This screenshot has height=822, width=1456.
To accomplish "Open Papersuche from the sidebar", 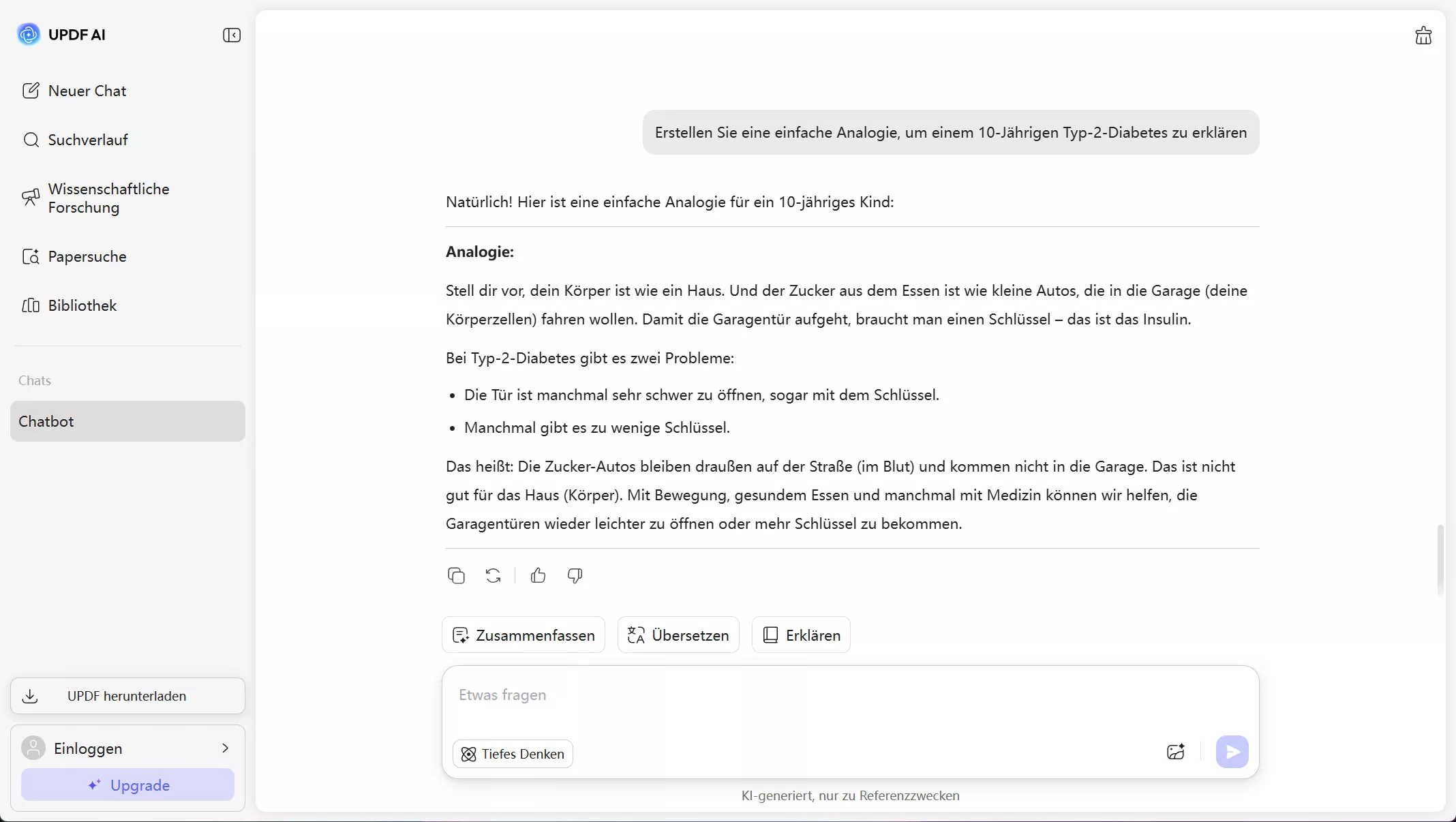I will tap(87, 256).
